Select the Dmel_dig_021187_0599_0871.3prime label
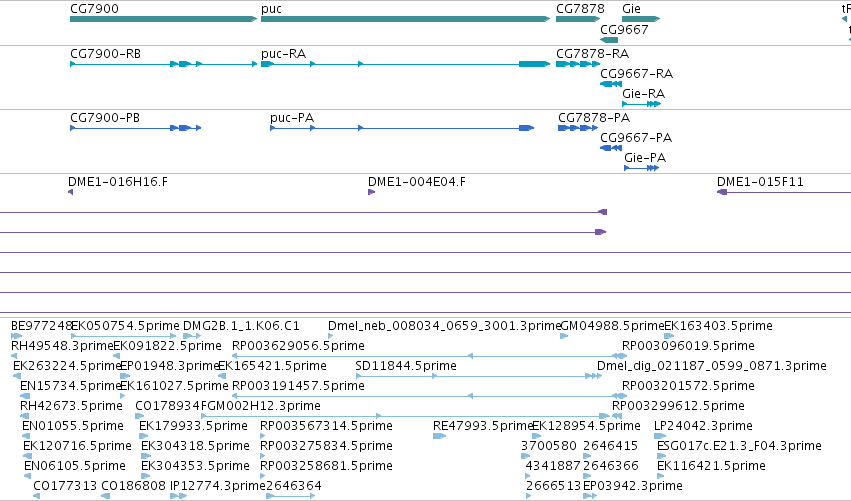 coord(712,366)
